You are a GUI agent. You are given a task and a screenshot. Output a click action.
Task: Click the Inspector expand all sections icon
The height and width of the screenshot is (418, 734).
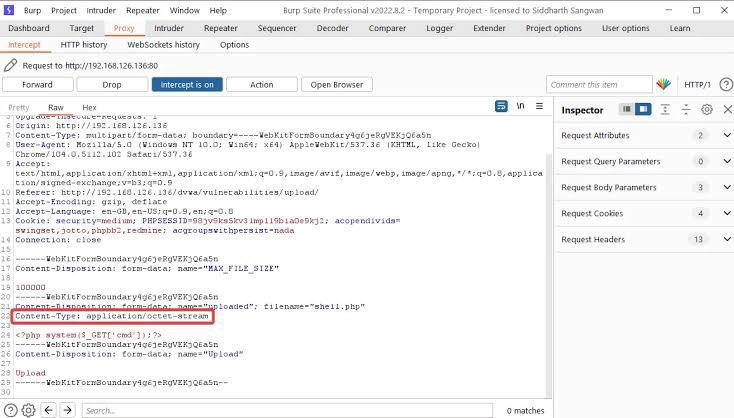pos(665,110)
